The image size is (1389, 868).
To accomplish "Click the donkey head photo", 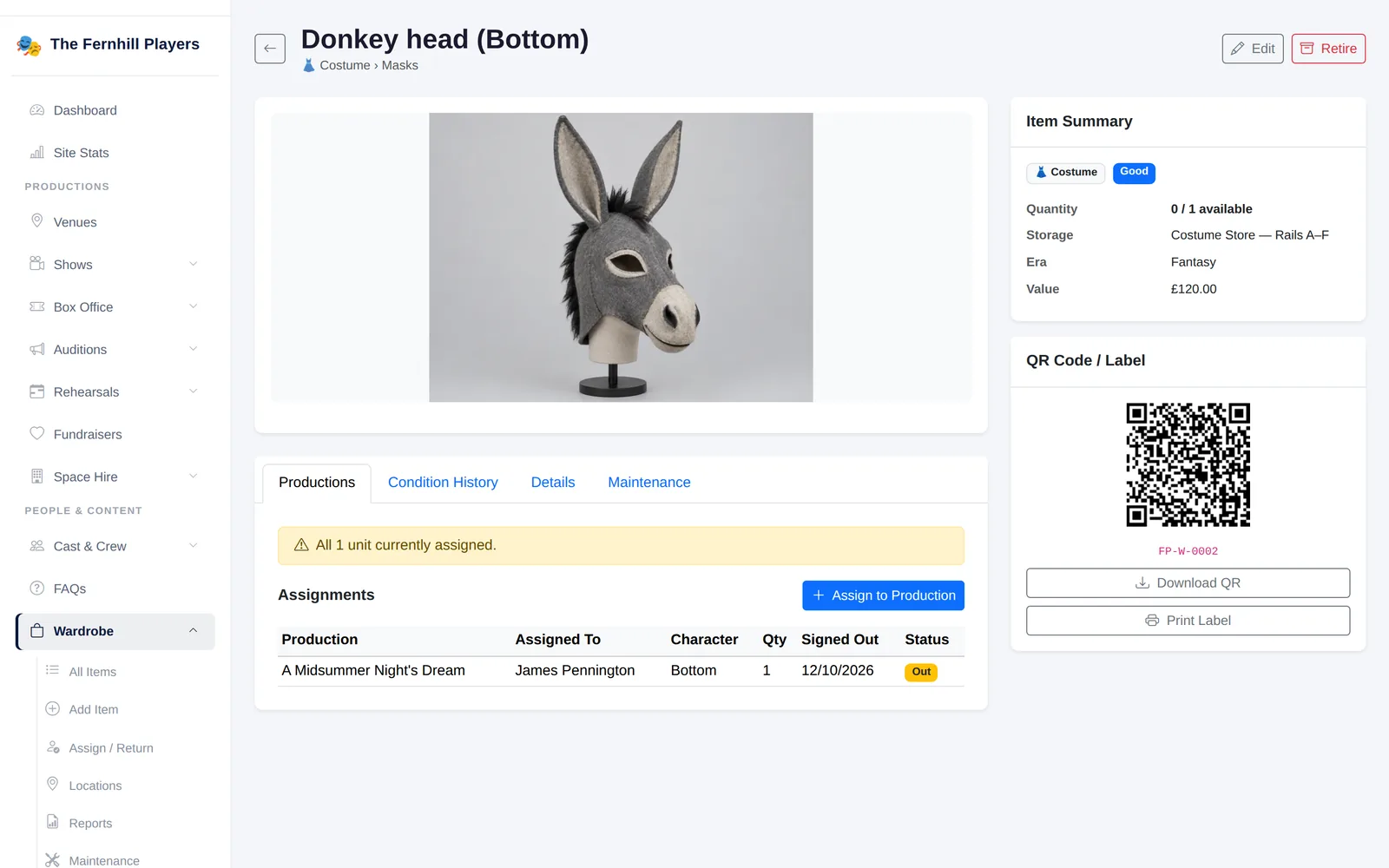I will pyautogui.click(x=621, y=257).
